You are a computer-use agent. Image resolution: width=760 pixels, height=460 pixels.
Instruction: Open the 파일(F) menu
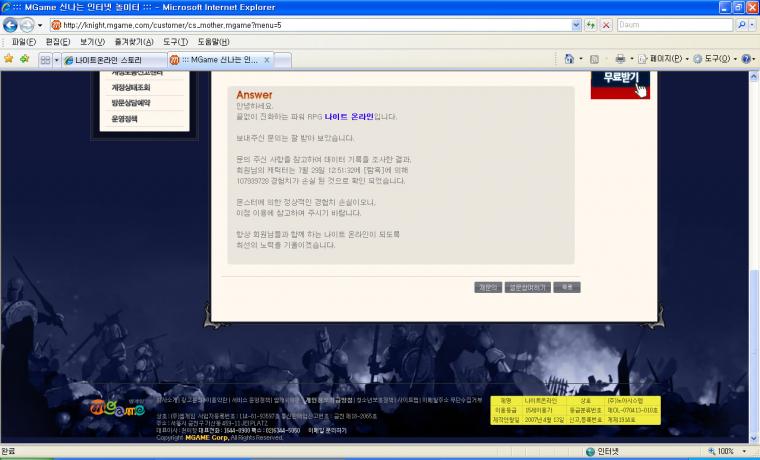23,42
